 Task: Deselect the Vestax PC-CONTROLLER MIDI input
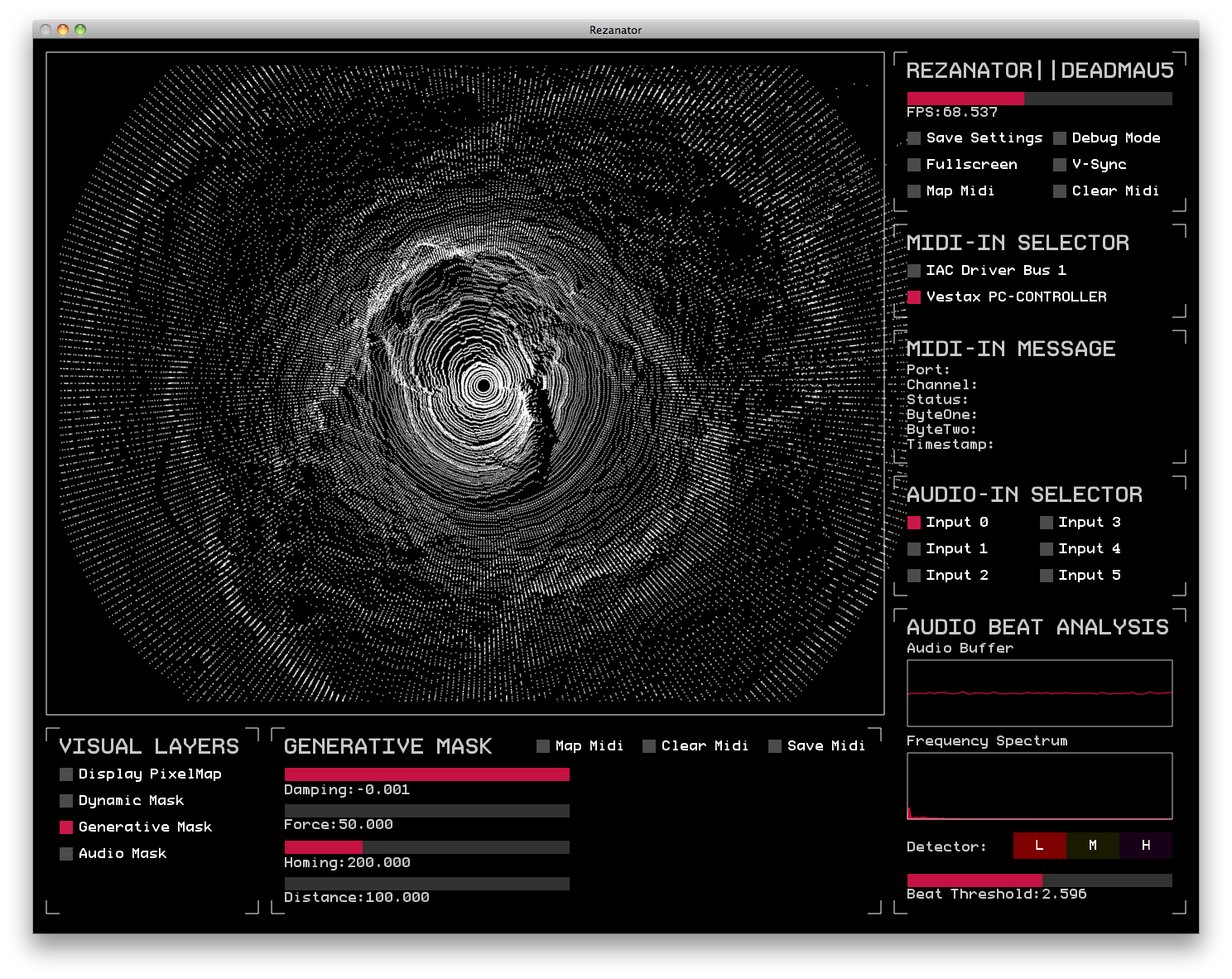(x=915, y=297)
